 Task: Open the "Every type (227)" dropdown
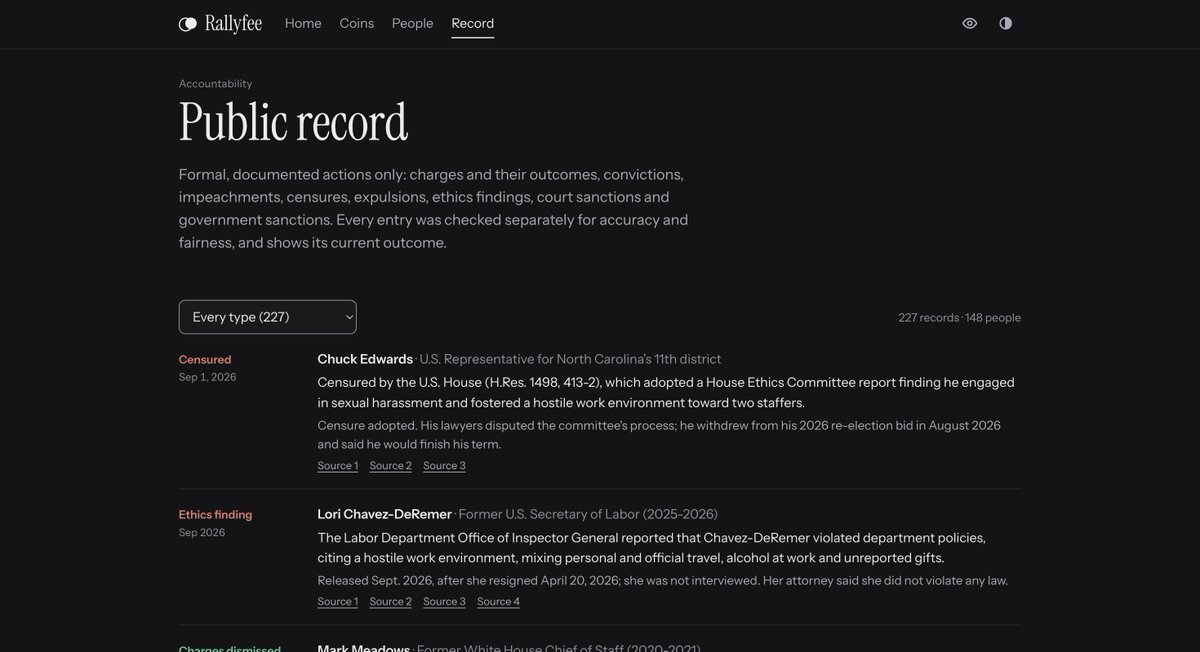pos(268,317)
